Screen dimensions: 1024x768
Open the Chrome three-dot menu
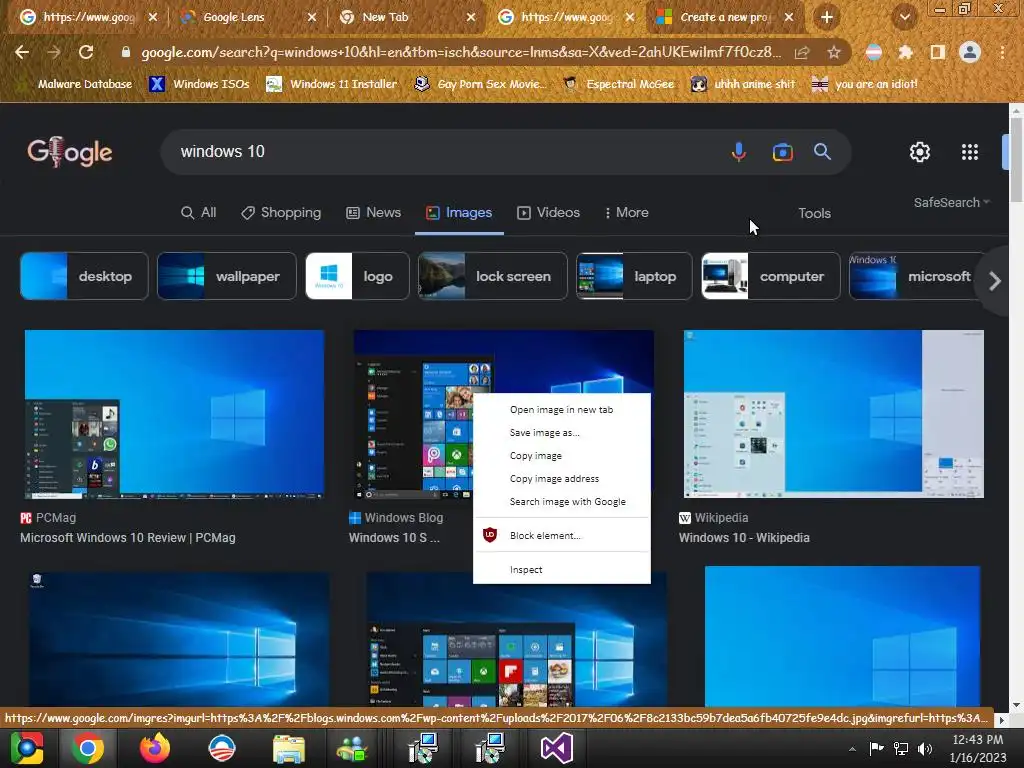[x=1002, y=52]
